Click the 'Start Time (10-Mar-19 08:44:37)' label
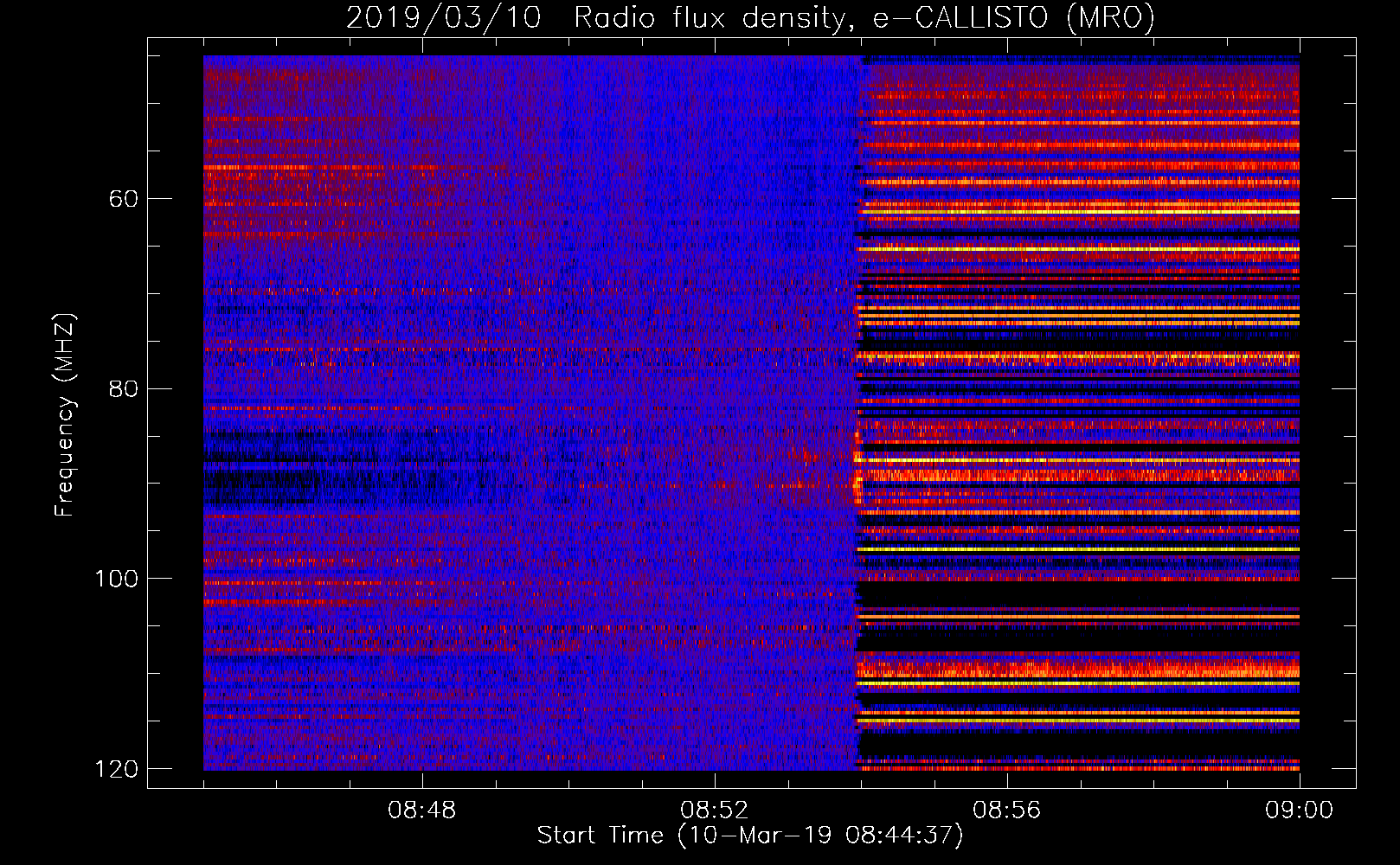Screen dimensions: 1400x865 coord(750,836)
